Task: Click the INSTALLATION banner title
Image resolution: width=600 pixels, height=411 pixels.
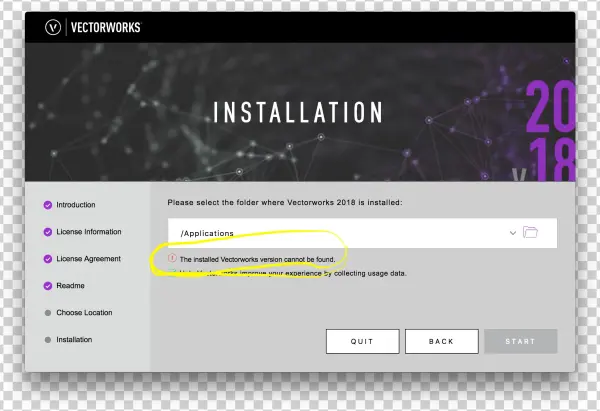Action: point(298,113)
